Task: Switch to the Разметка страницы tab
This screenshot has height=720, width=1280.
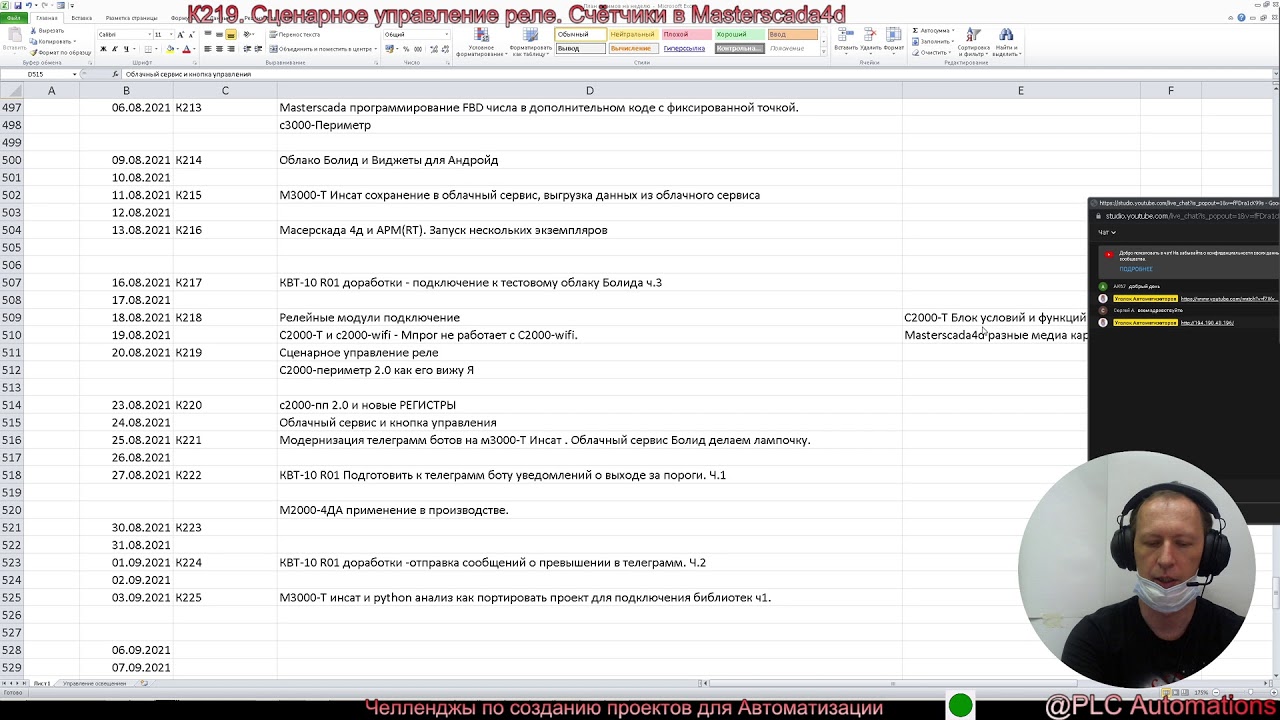Action: click(131, 18)
